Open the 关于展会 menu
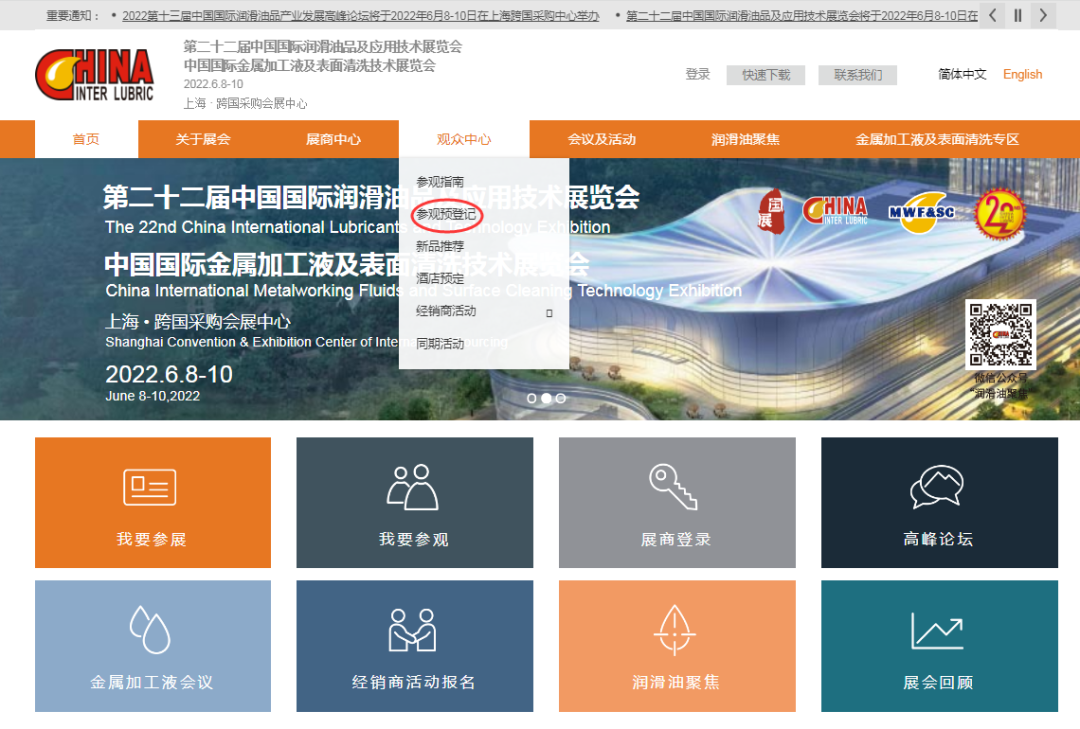 tap(202, 139)
